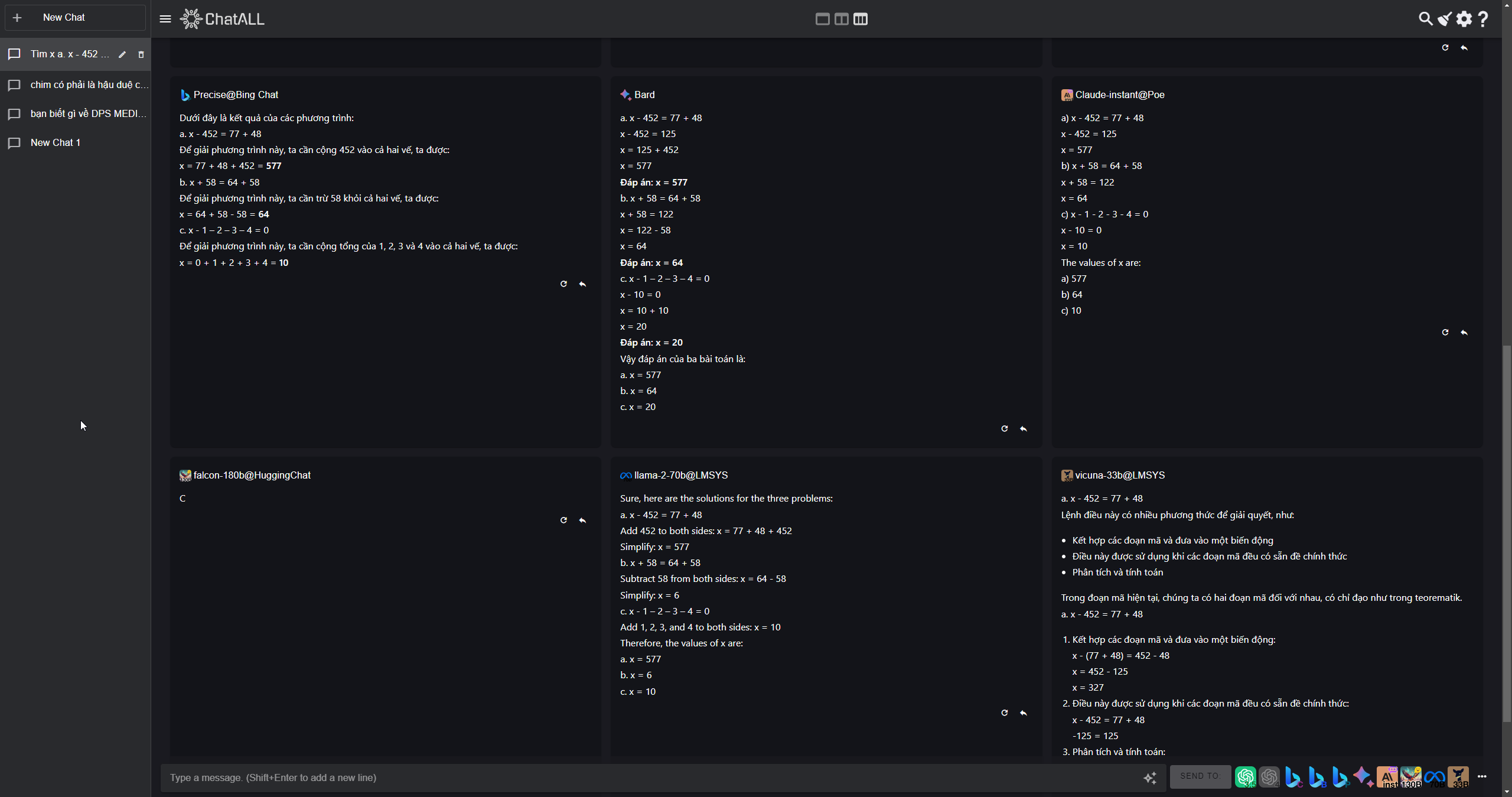The height and width of the screenshot is (797, 1512).
Task: Open the 'Tìm x a. x - 452' chat
Action: coord(70,54)
